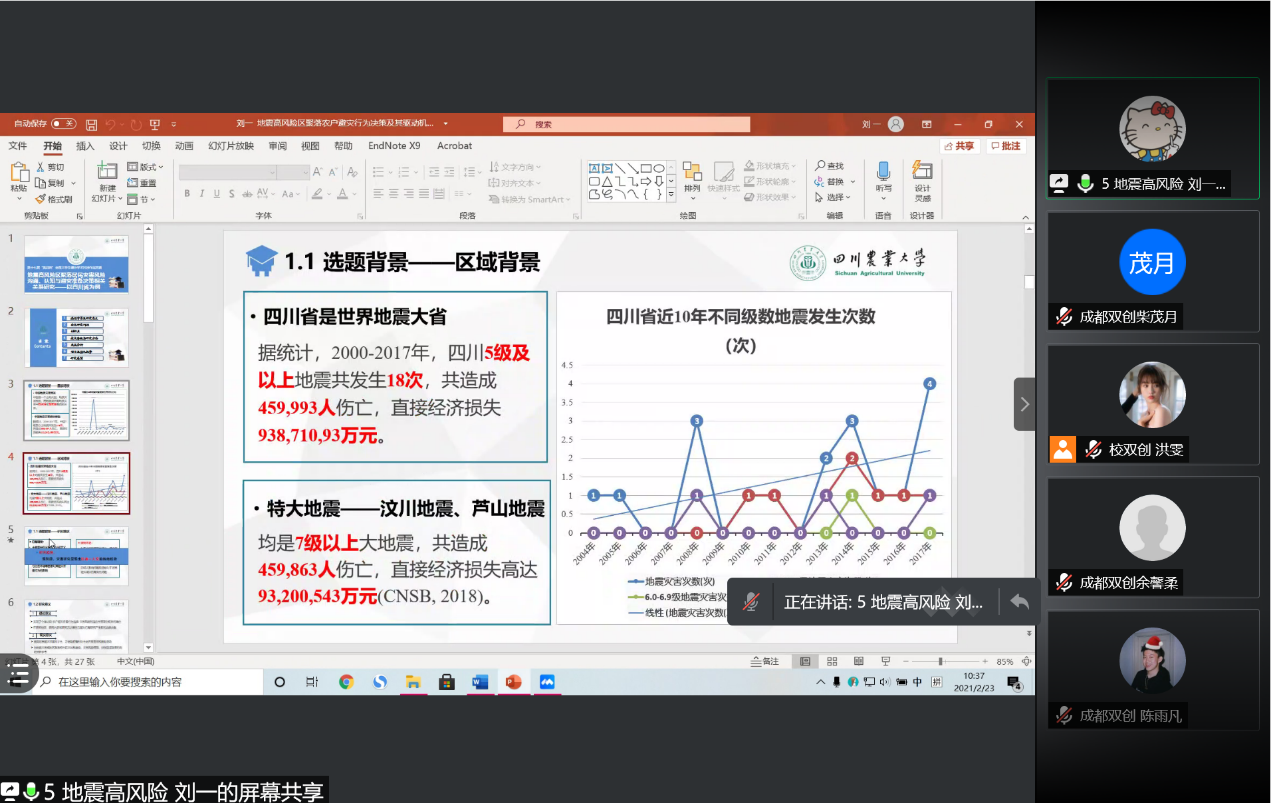Expand the Layout (版式) dropdown
Screen dimensions: 1271x803
[x=148, y=167]
